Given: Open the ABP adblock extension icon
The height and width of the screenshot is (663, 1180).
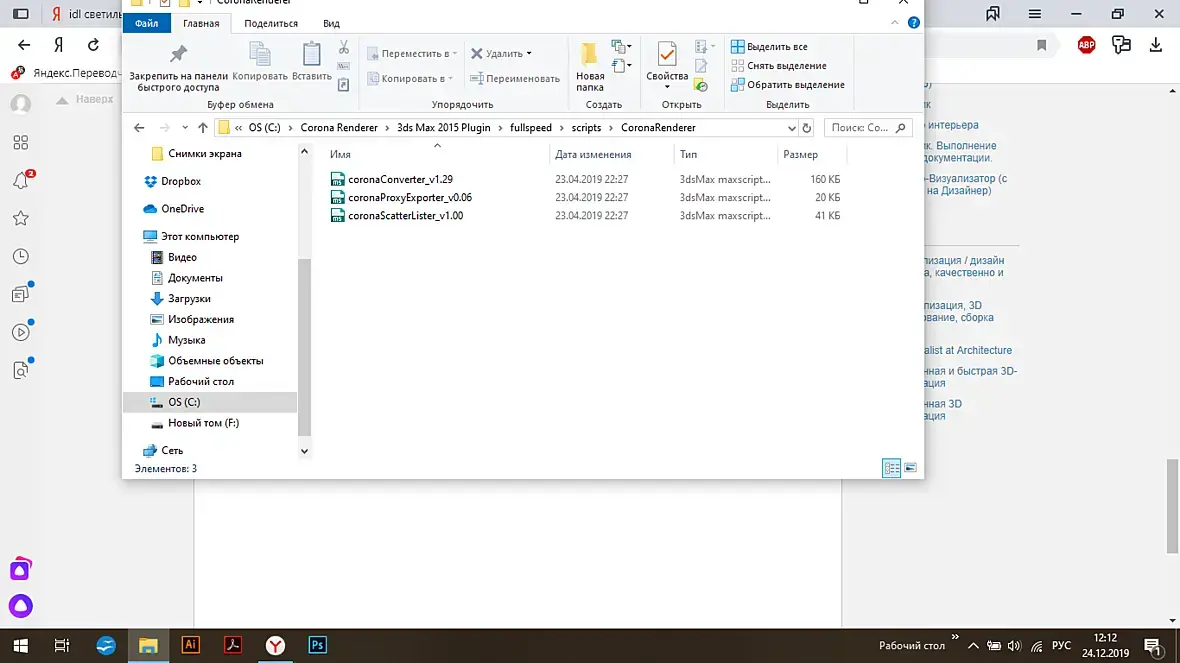Looking at the screenshot, I should tap(1087, 45).
